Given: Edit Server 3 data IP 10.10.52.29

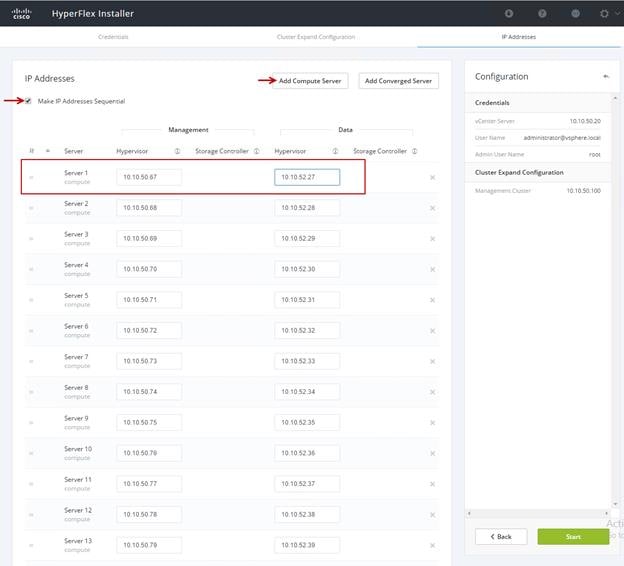Looking at the screenshot, I should click(x=307, y=238).
